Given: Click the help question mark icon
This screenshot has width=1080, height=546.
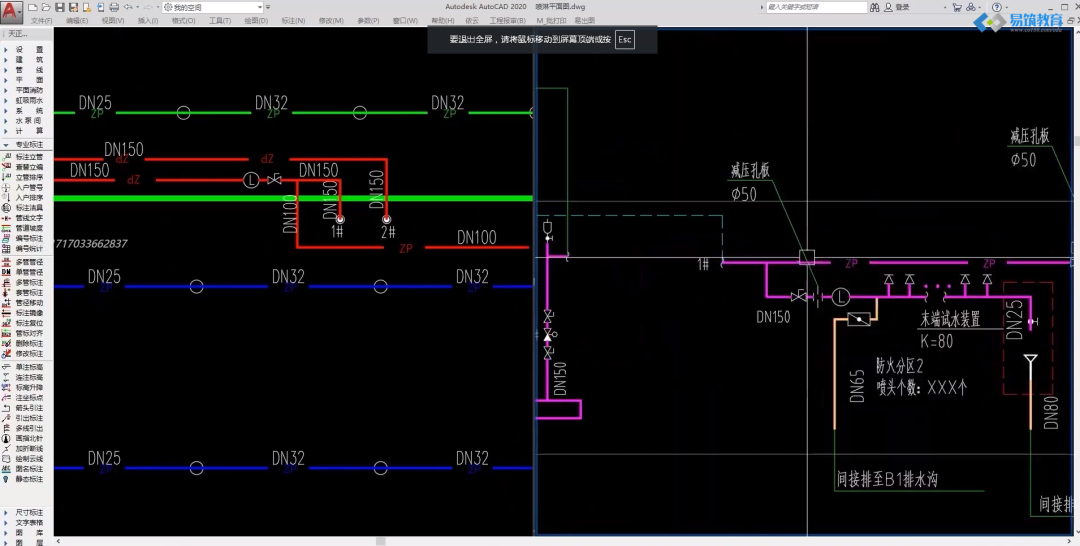Looking at the screenshot, I should 997,7.
